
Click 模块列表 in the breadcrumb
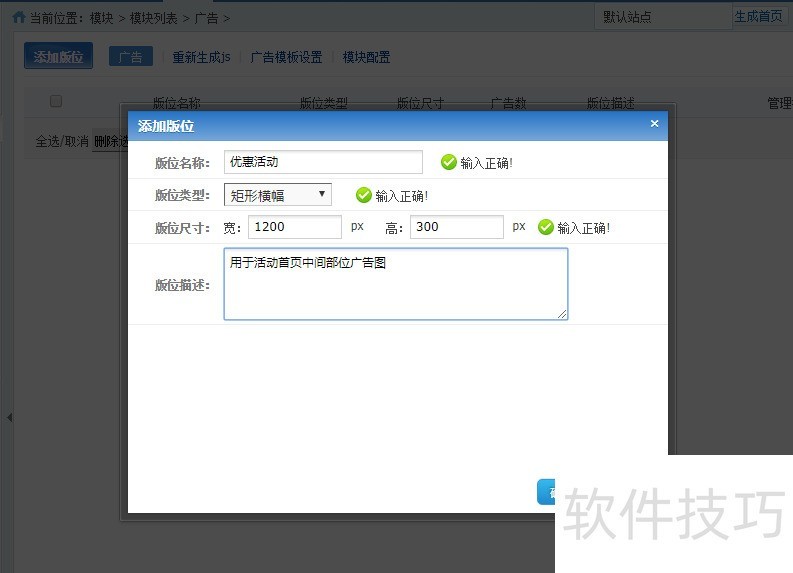(154, 18)
